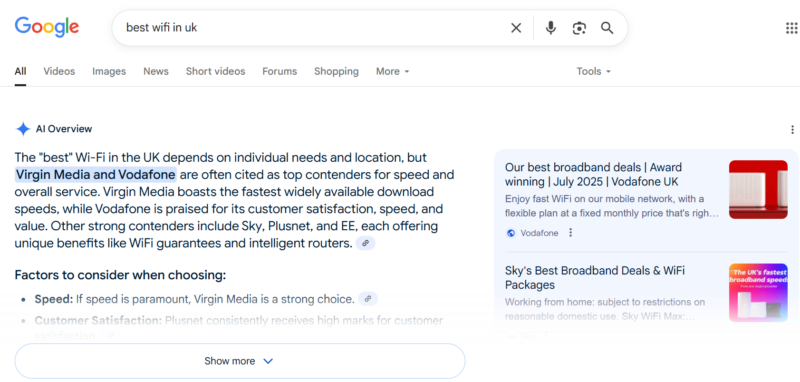Screen dimensions: 800x382
Task: Click the Vodafone source name label
Action: pos(539,233)
